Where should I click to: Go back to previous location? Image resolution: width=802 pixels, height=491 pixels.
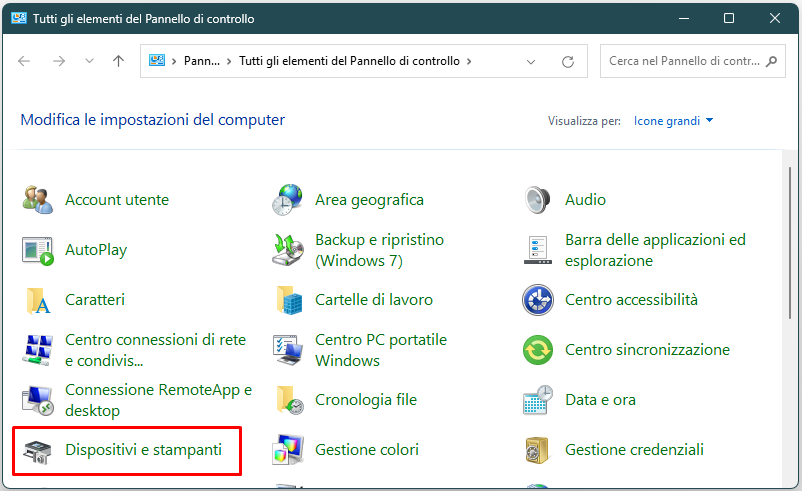[x=24, y=61]
